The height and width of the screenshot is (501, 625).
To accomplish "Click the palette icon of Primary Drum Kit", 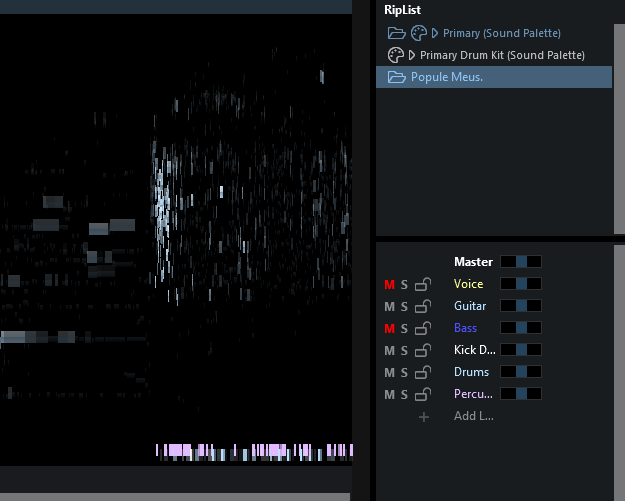I will (395, 55).
